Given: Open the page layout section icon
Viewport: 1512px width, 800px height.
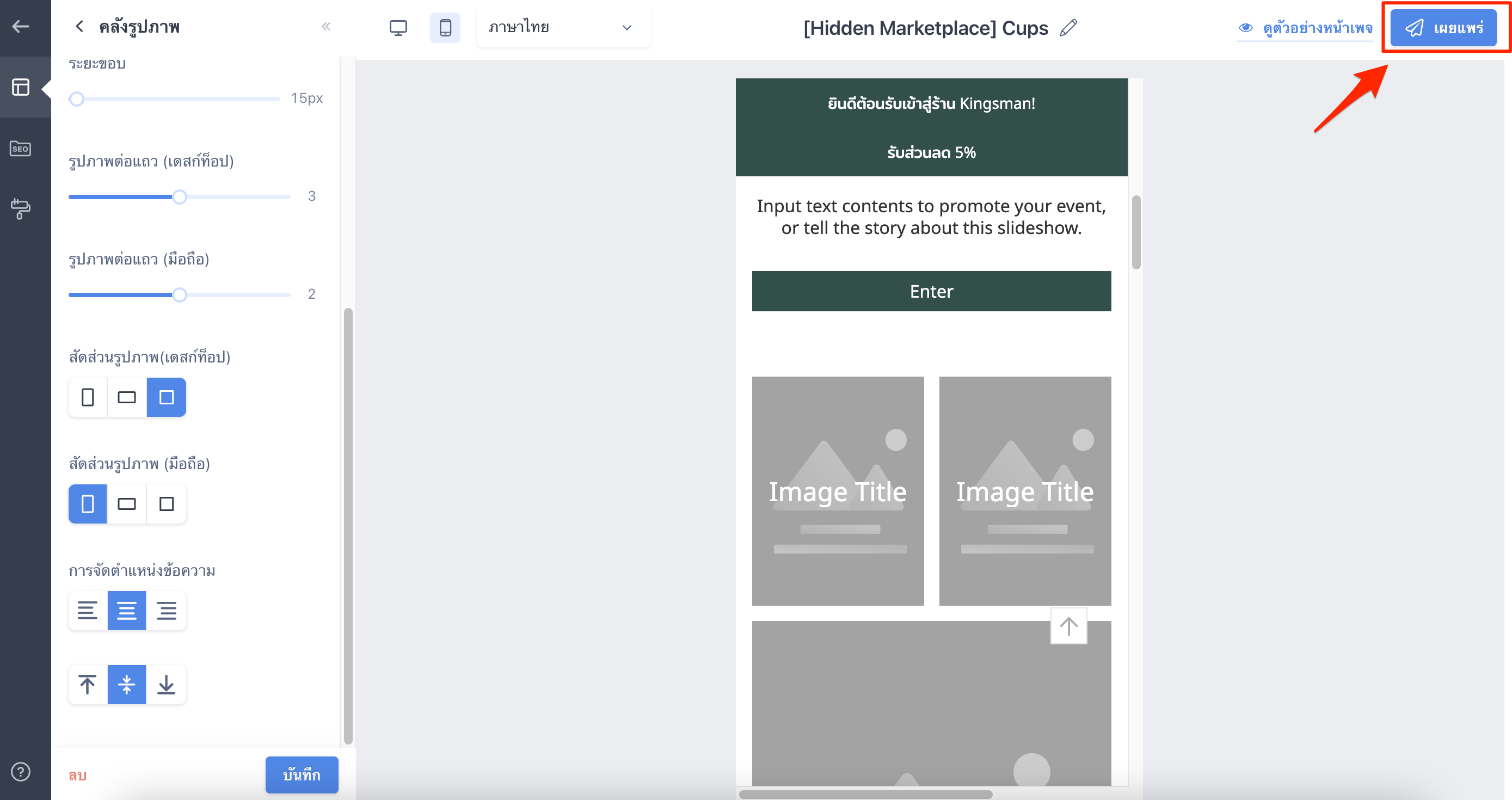Looking at the screenshot, I should pos(21,88).
